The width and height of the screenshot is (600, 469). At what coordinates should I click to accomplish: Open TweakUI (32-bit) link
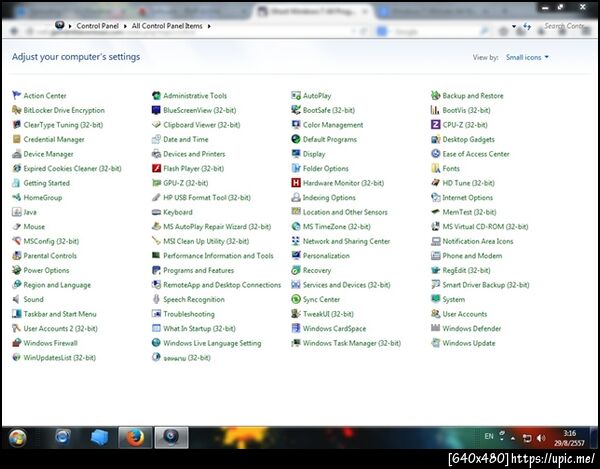click(x=328, y=314)
